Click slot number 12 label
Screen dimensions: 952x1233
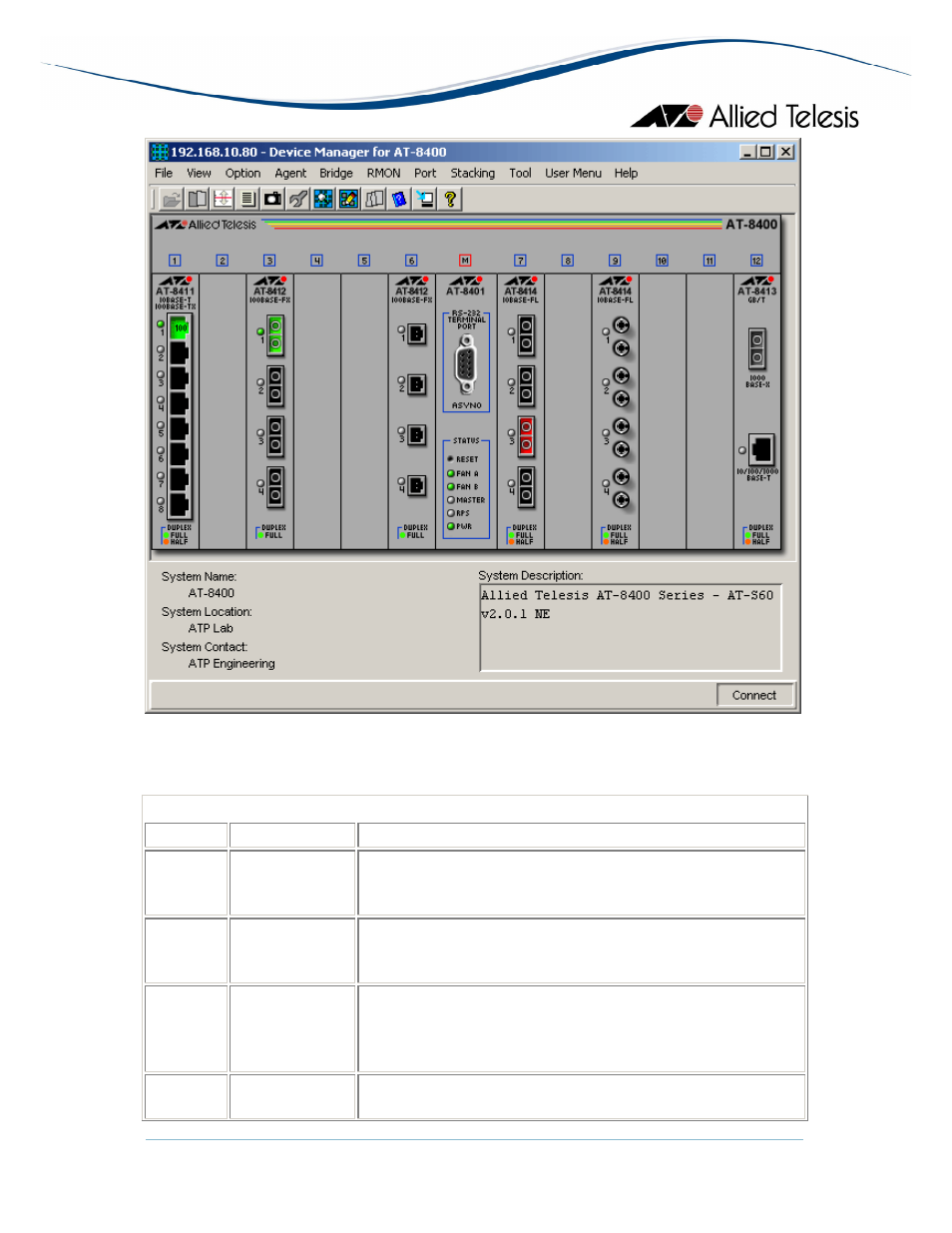coord(756,261)
